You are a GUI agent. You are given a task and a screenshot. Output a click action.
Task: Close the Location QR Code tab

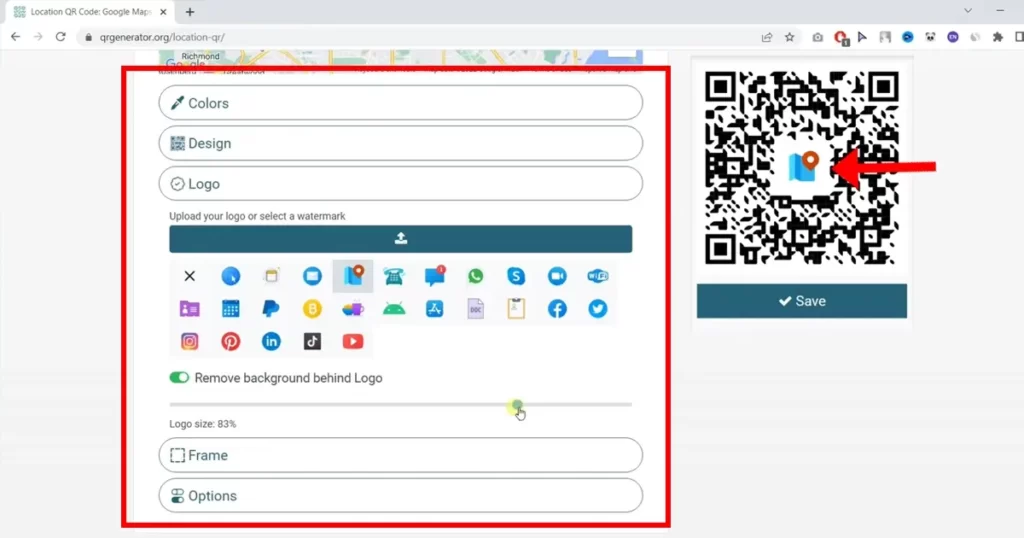(x=163, y=12)
